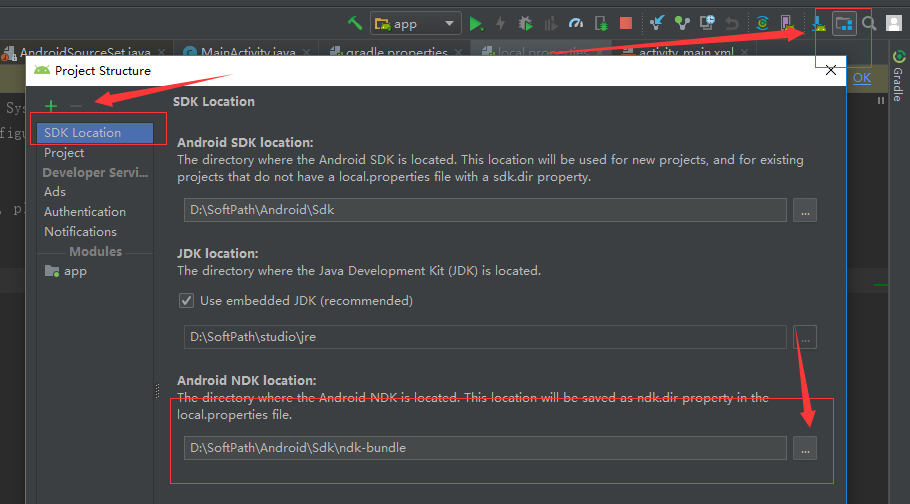Select Notifications in the sidebar
The image size is (910, 504).
pos(80,231)
